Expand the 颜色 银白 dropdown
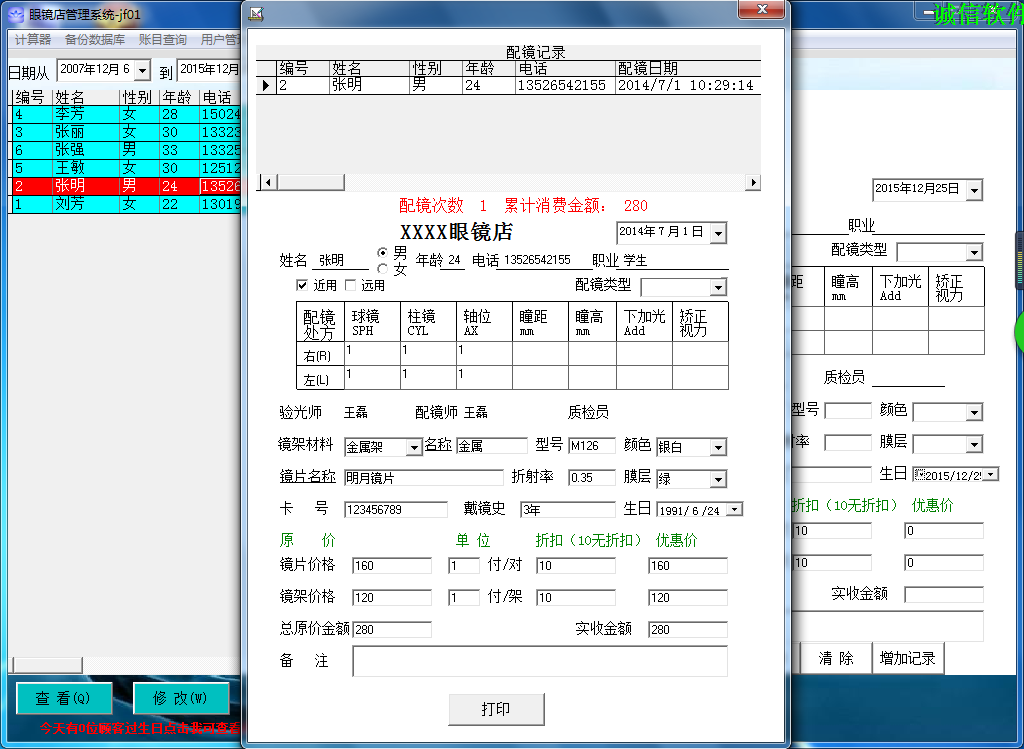This screenshot has width=1024, height=749. pyautogui.click(x=718, y=447)
